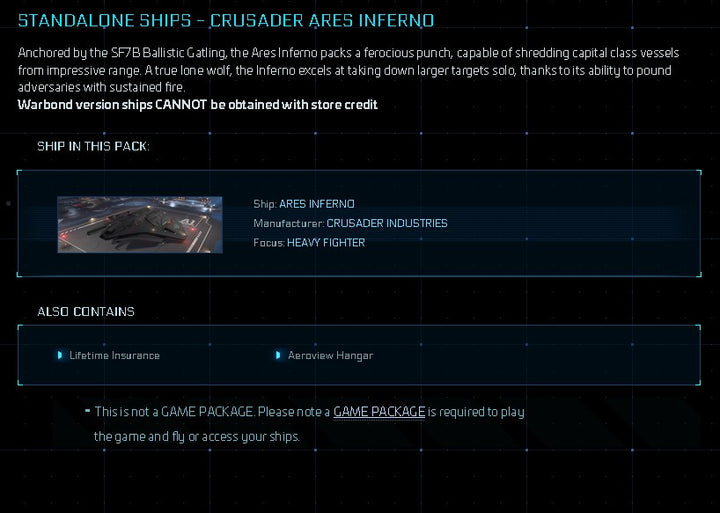Click the bold Warbond store credit notice
The image size is (720, 513).
[x=198, y=105]
